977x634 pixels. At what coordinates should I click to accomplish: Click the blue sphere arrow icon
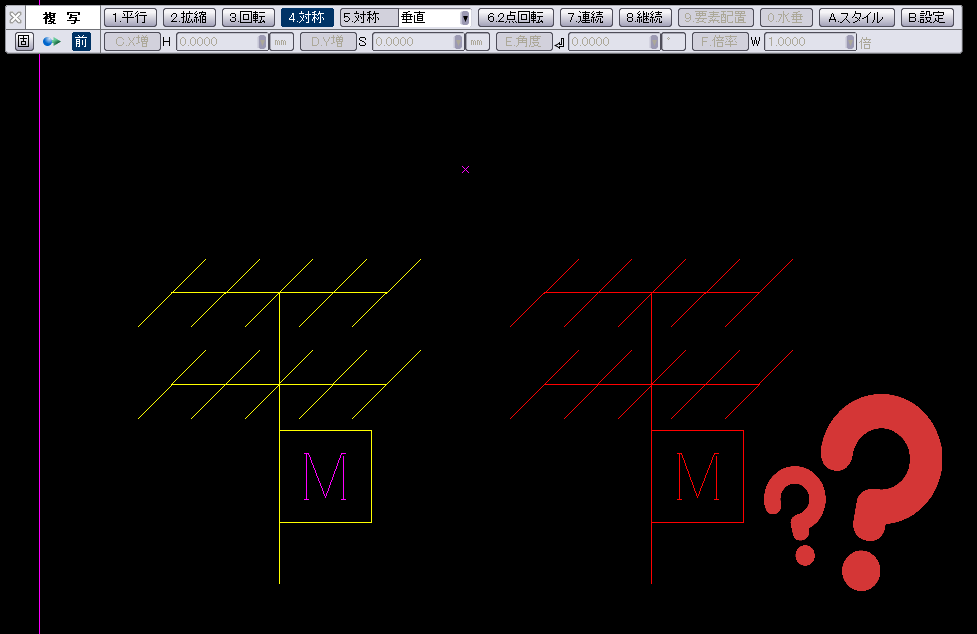[x=52, y=41]
